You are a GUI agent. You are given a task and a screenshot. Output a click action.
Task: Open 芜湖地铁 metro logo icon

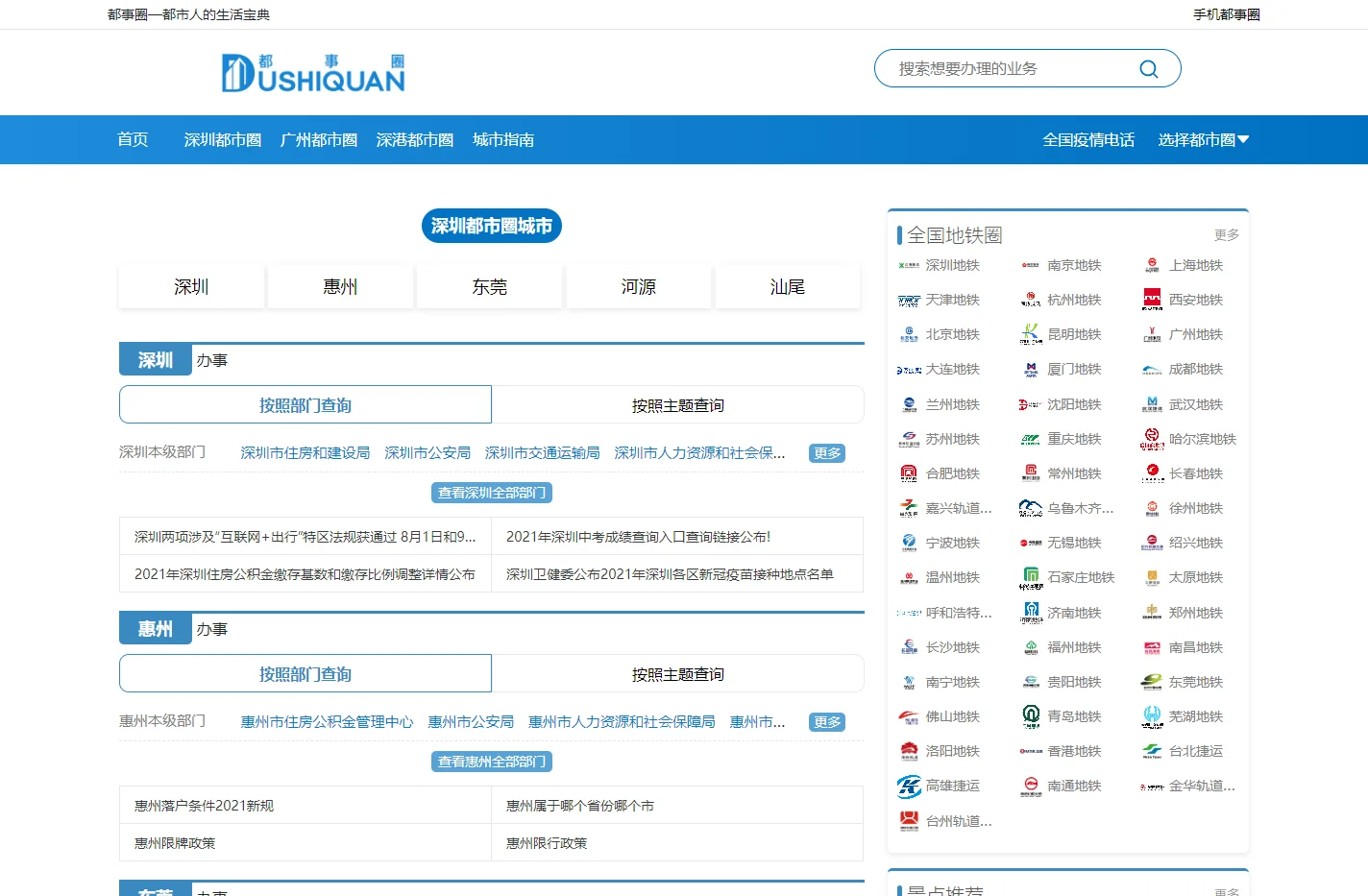(1152, 716)
